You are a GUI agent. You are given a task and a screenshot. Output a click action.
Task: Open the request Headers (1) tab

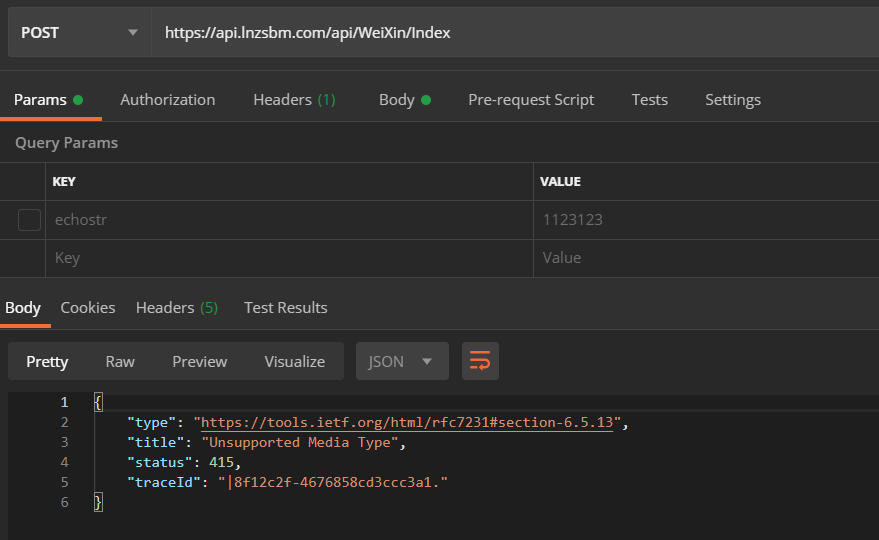pos(294,100)
